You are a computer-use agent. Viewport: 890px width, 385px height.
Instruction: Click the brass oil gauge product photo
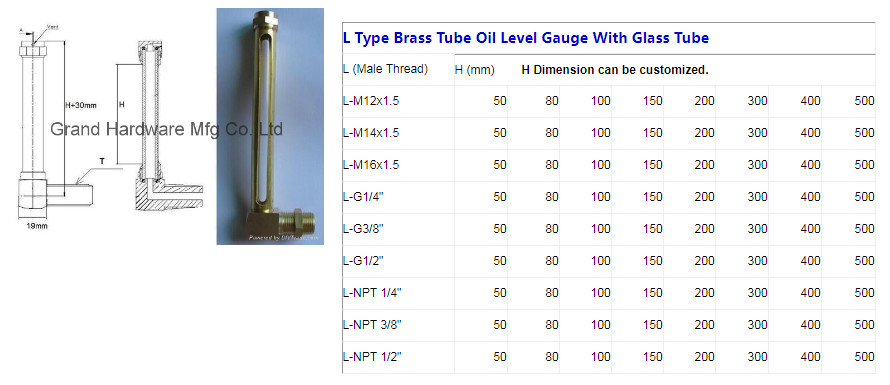tap(270, 127)
